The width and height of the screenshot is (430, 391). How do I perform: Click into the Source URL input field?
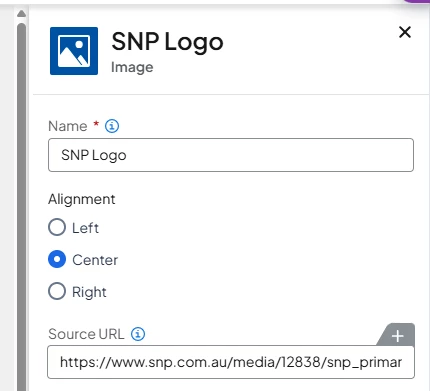point(231,362)
